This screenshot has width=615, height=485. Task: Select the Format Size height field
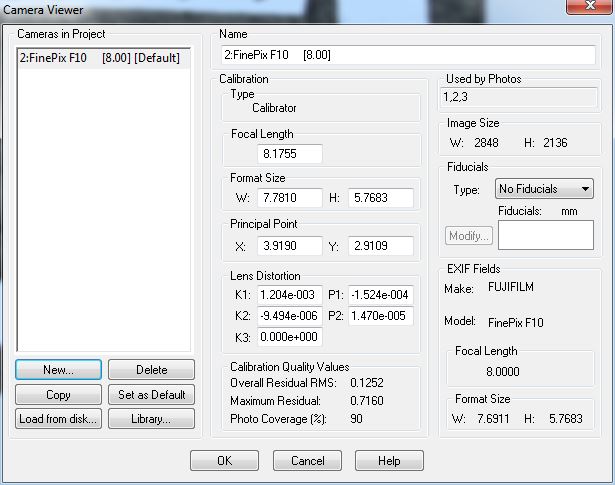381,198
